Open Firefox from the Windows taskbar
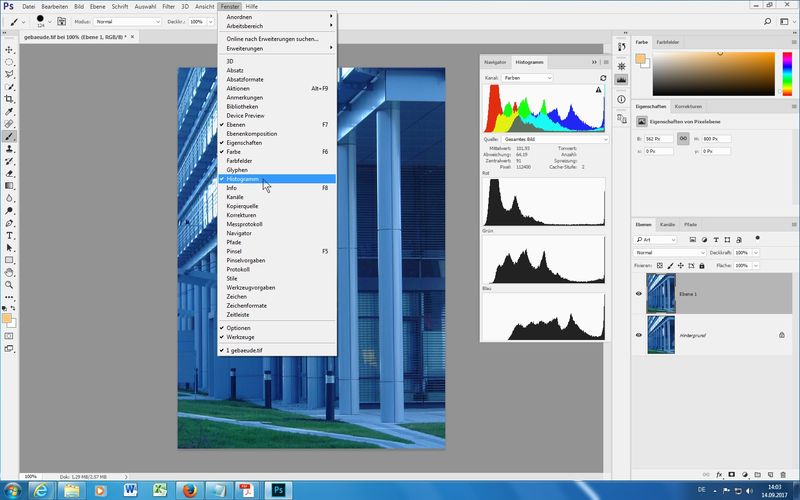The height and width of the screenshot is (500, 800). click(190, 489)
